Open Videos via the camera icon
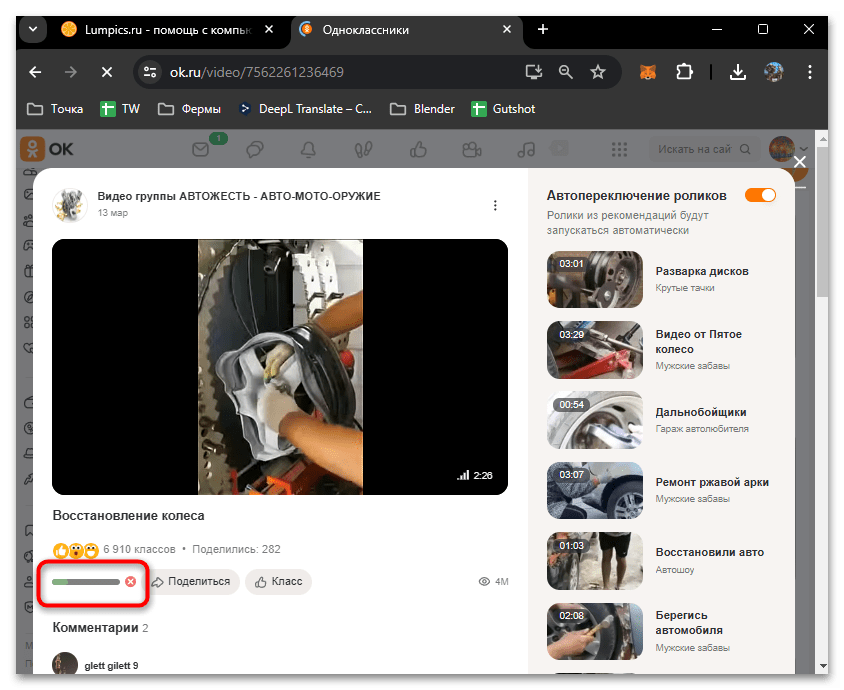The image size is (844, 690). (x=472, y=148)
